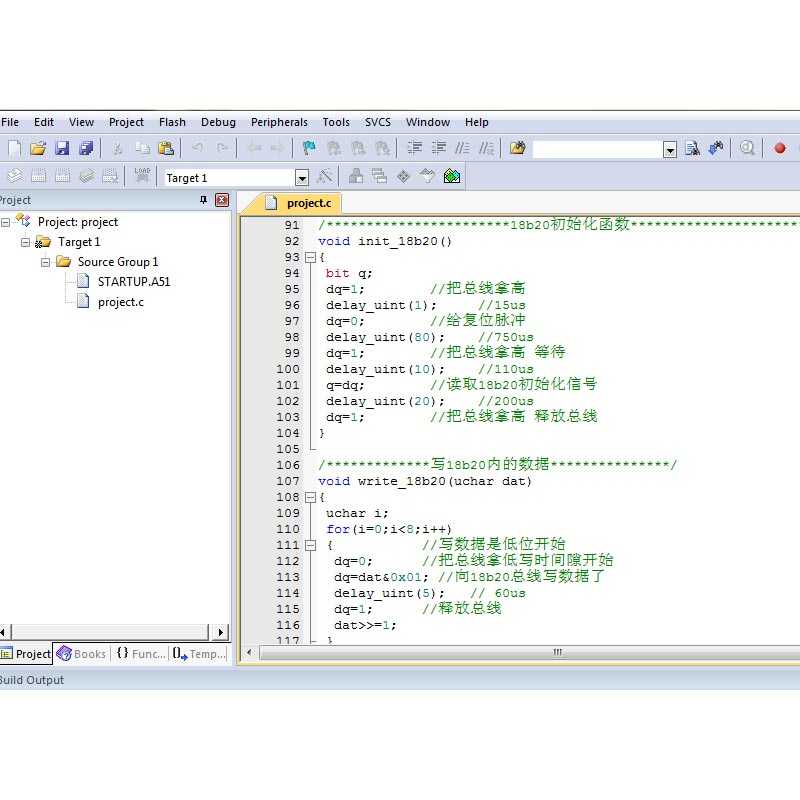Click the Save All icon
Image resolution: width=800 pixels, height=800 pixels.
86,148
